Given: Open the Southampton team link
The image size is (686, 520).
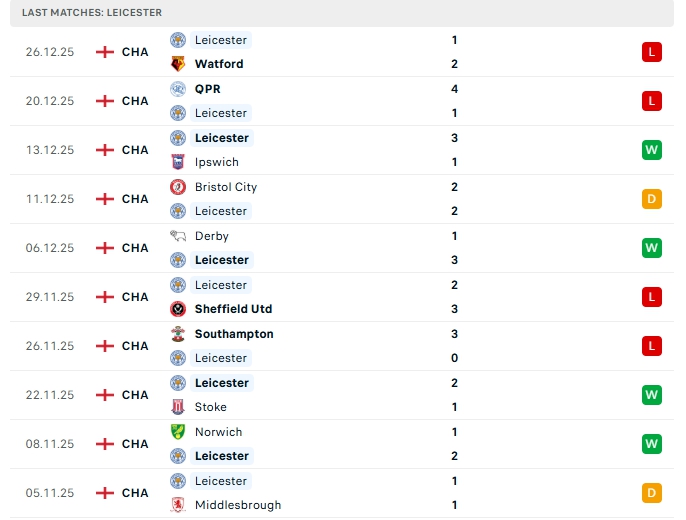Looking at the screenshot, I should pyautogui.click(x=234, y=334).
